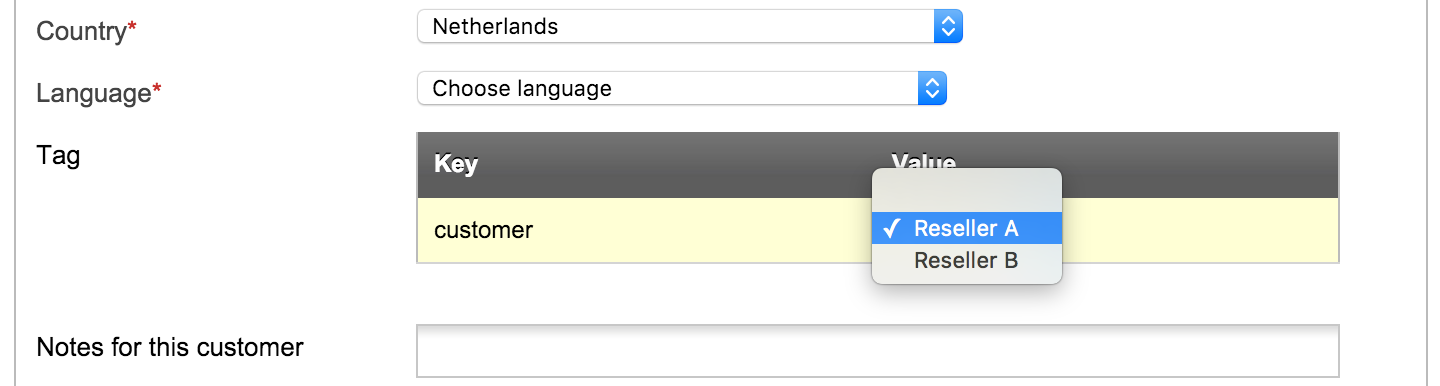This screenshot has height=386, width=1440.
Task: Click the yellow row area right of the popup
Action: click(x=1200, y=230)
